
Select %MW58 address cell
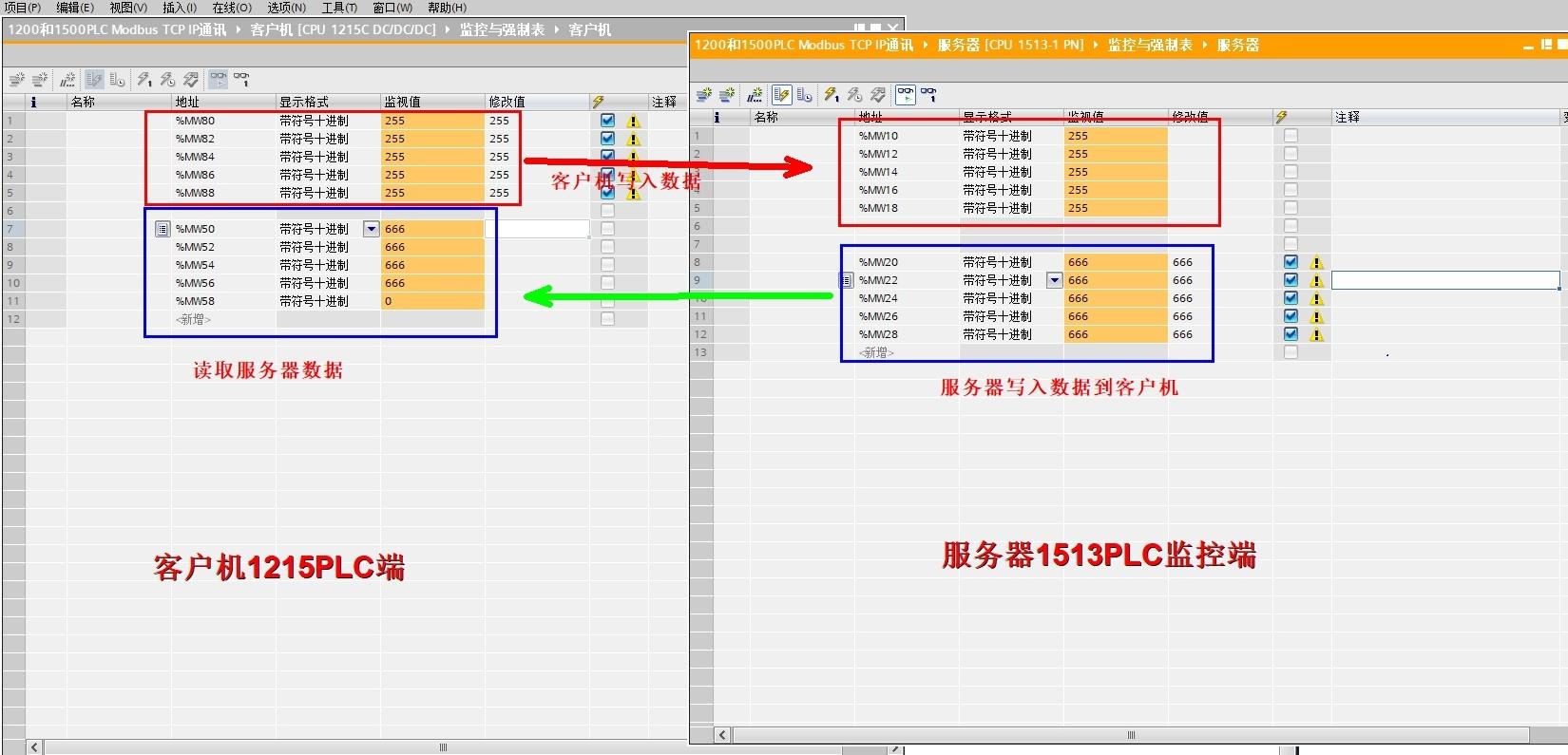pos(223,301)
